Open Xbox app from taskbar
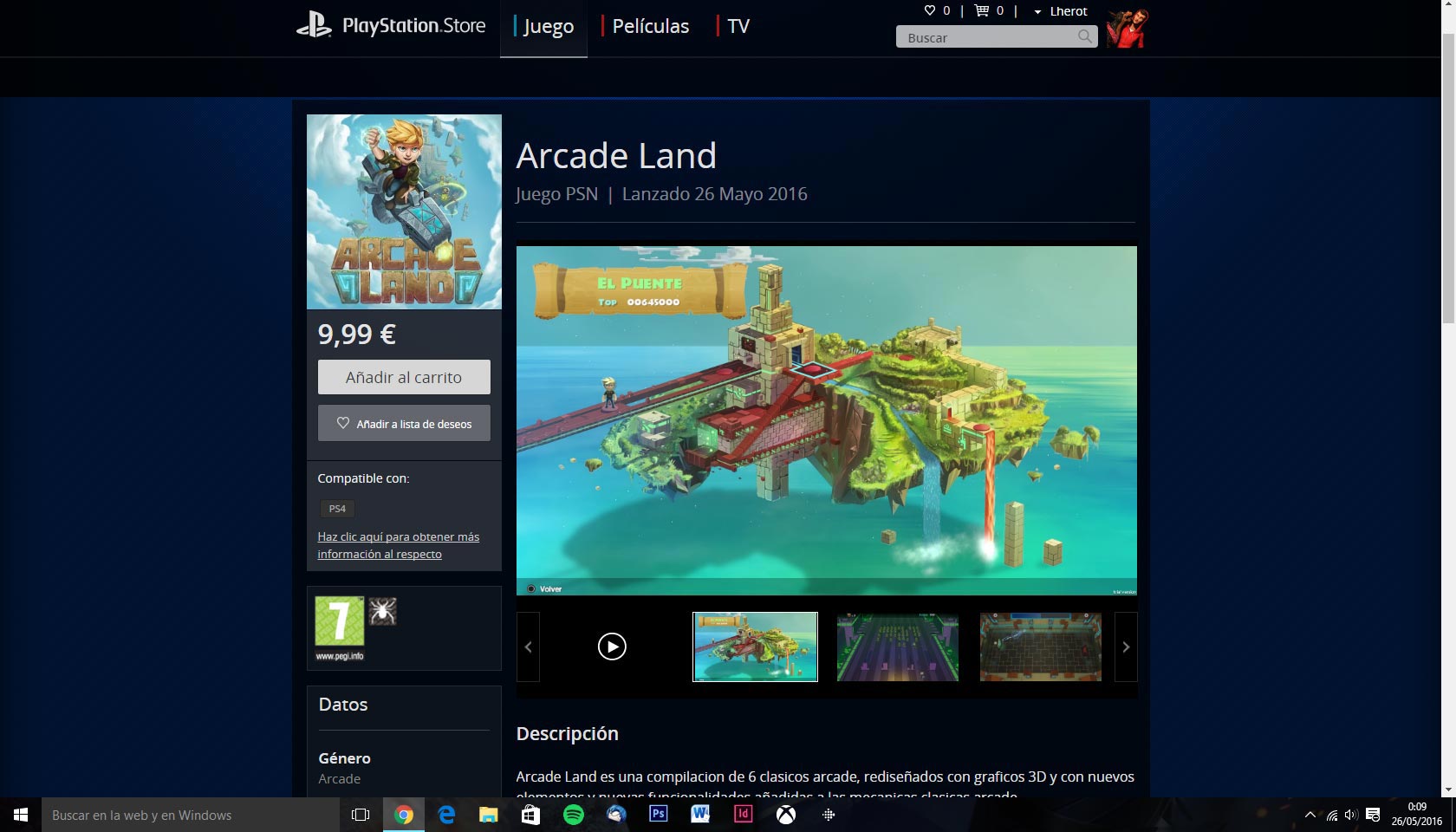This screenshot has height=832, width=1456. pyautogui.click(x=786, y=815)
